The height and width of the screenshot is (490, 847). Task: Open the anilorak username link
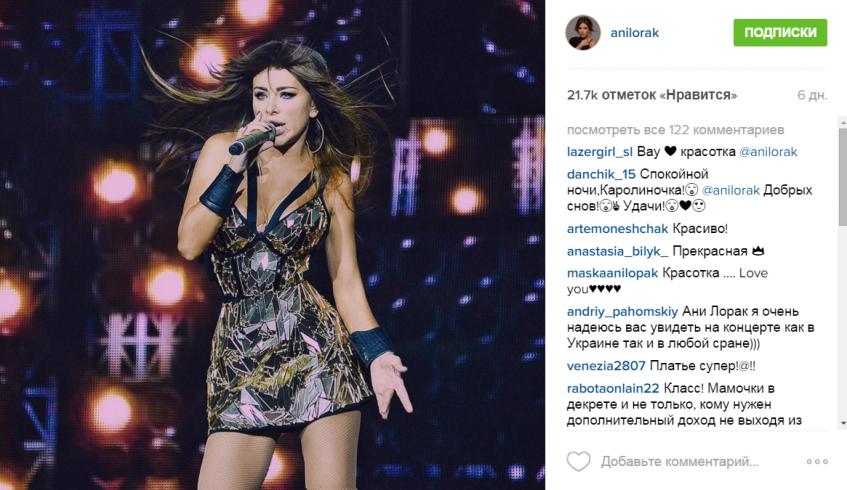(x=634, y=32)
